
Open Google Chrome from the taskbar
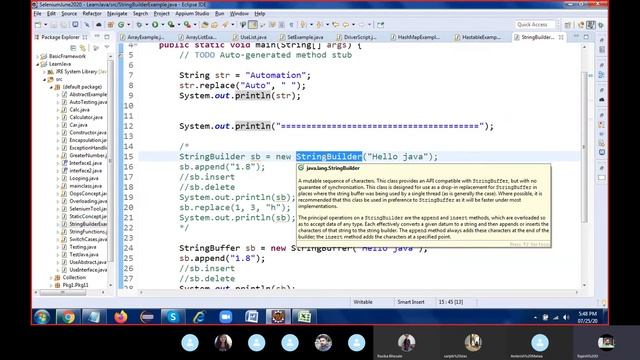tap(68, 317)
